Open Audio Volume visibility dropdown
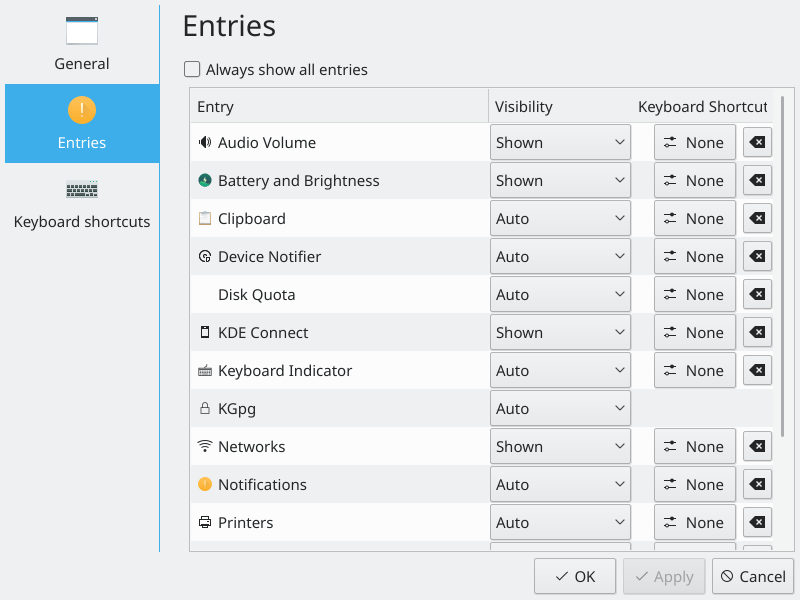 560,143
